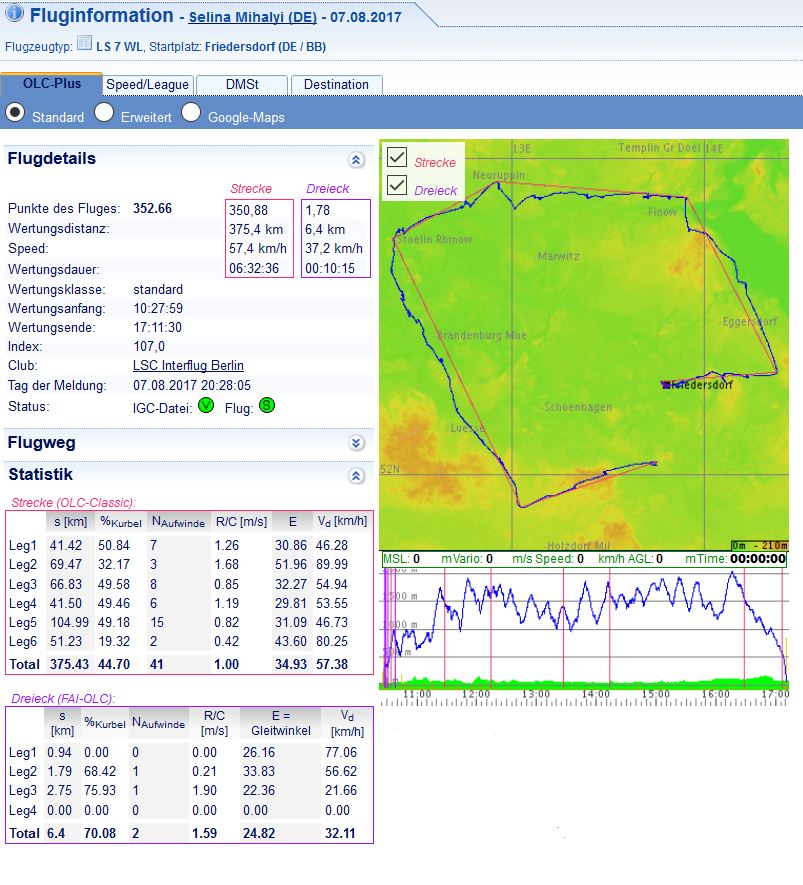The image size is (803, 885).
Task: Select the Standard radio button
Action: pyautogui.click(x=16, y=113)
